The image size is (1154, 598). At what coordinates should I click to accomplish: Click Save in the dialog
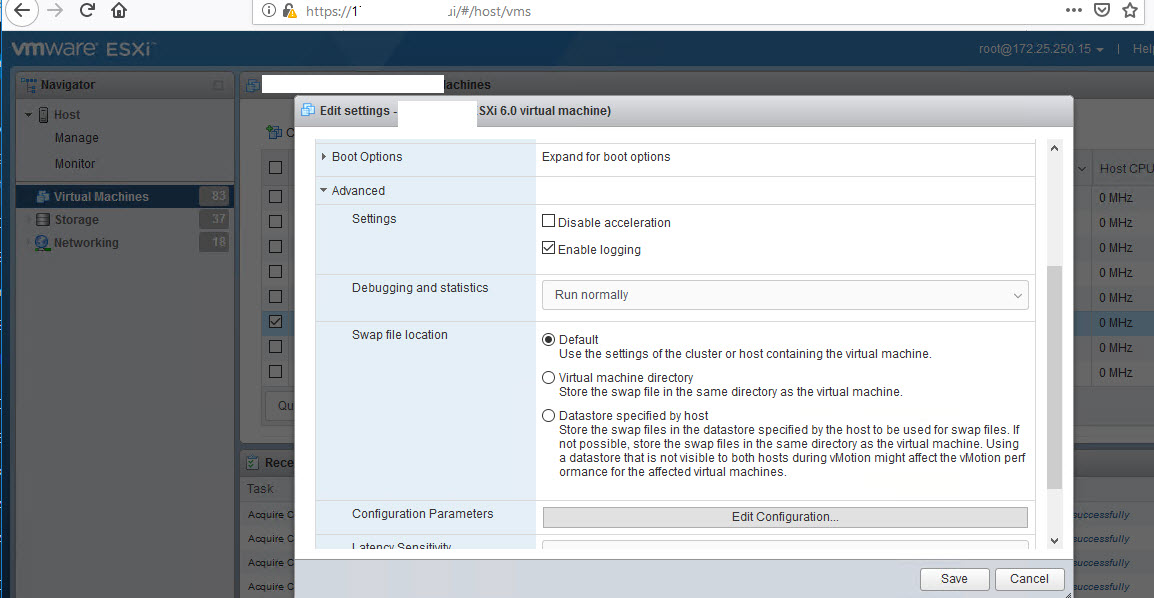[x=954, y=579]
